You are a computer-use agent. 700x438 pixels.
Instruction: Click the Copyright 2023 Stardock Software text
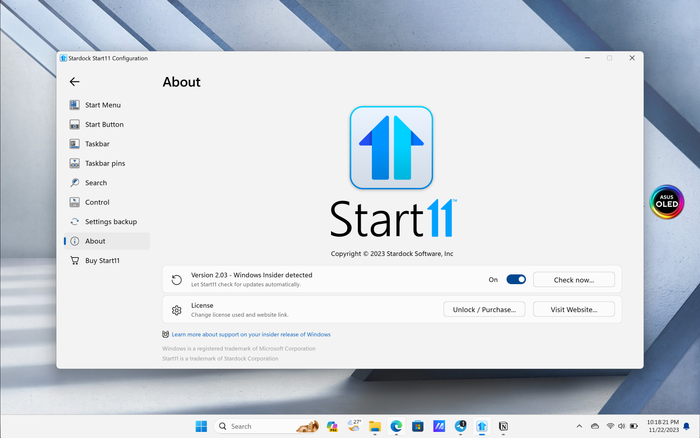pos(392,254)
